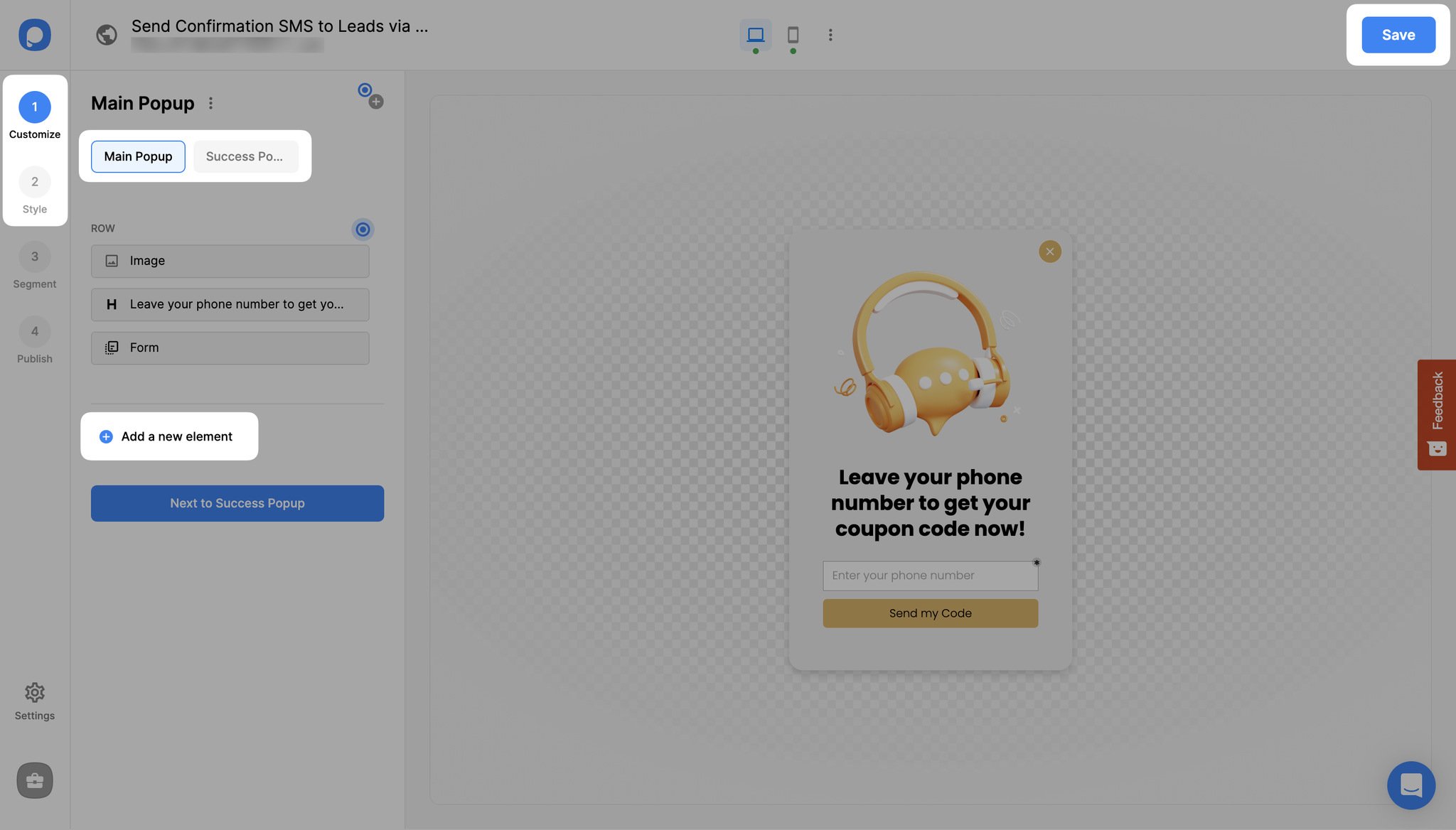Click the Image element icon
1456x830 pixels.
(x=112, y=261)
